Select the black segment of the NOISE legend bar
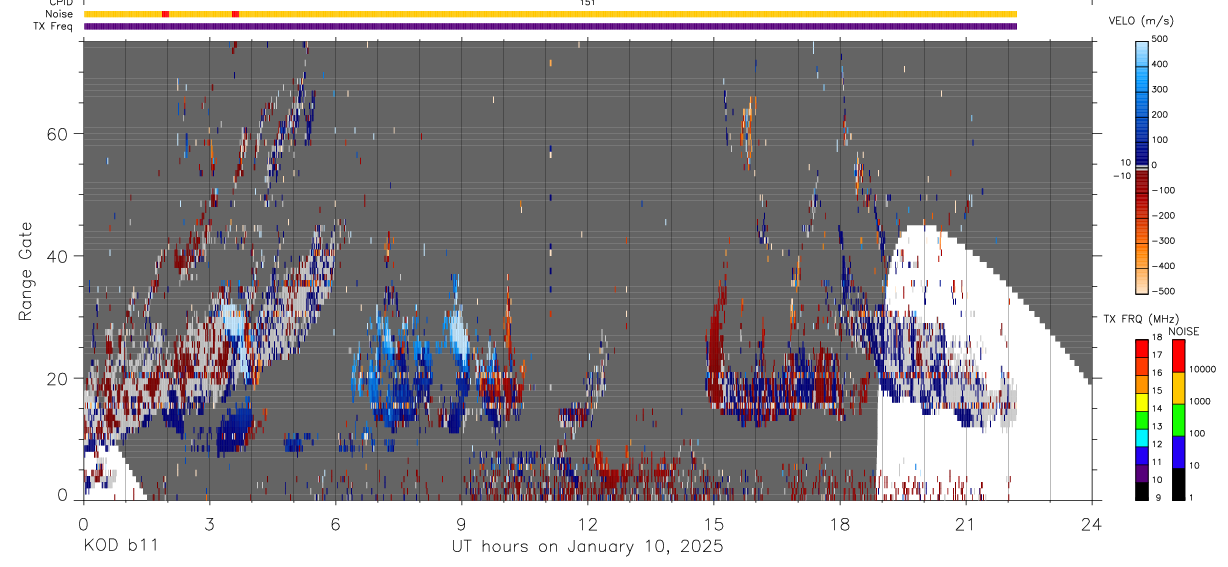 pos(1177,483)
